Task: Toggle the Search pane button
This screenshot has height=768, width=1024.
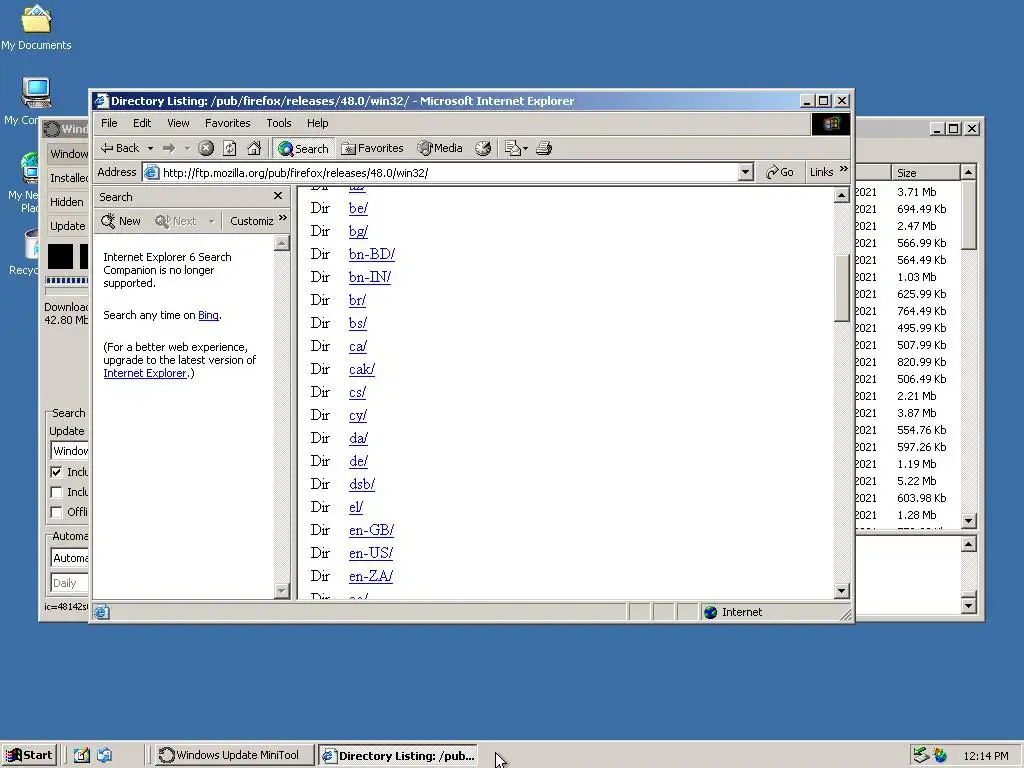Action: click(x=303, y=148)
